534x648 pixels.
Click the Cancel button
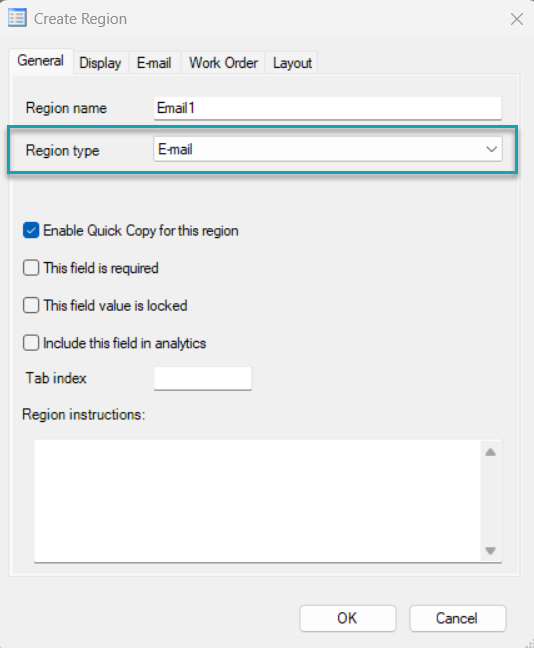click(458, 618)
